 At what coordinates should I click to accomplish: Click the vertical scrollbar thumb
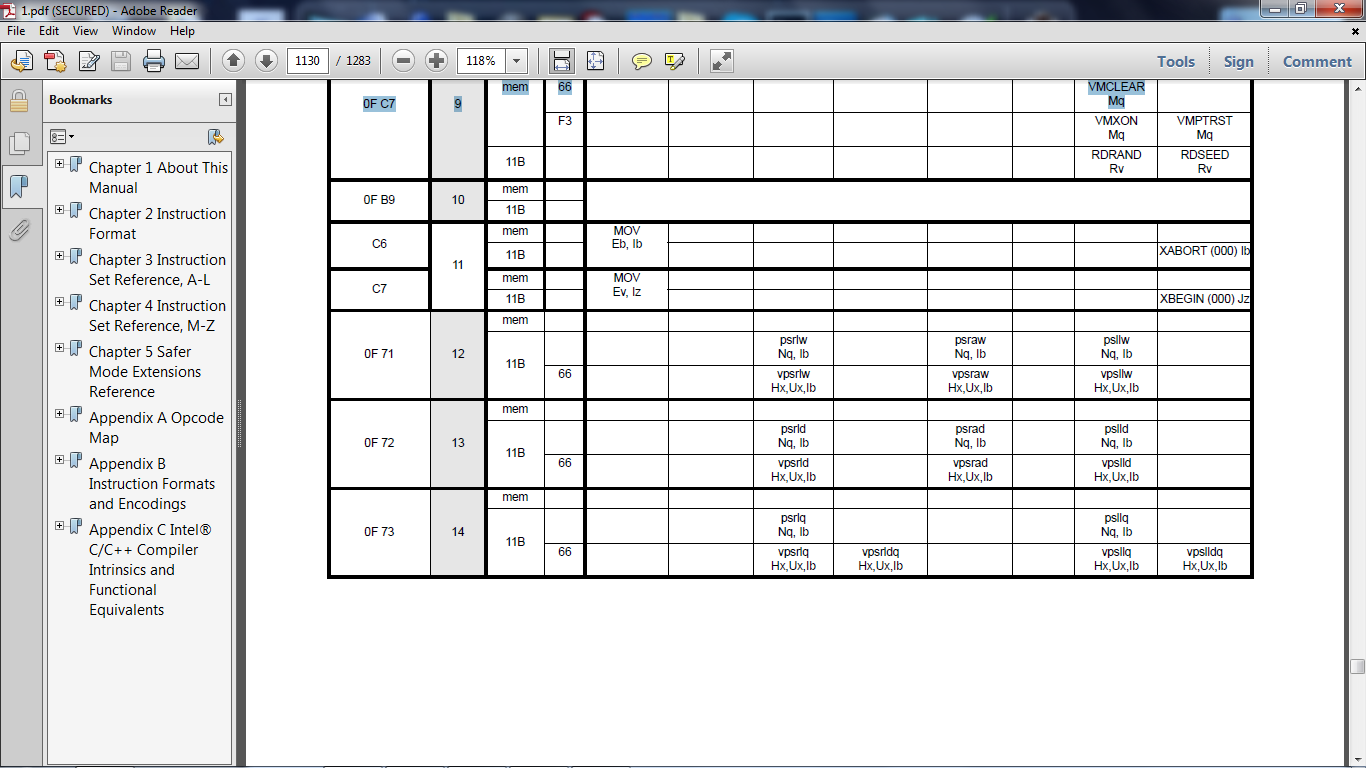click(1357, 667)
